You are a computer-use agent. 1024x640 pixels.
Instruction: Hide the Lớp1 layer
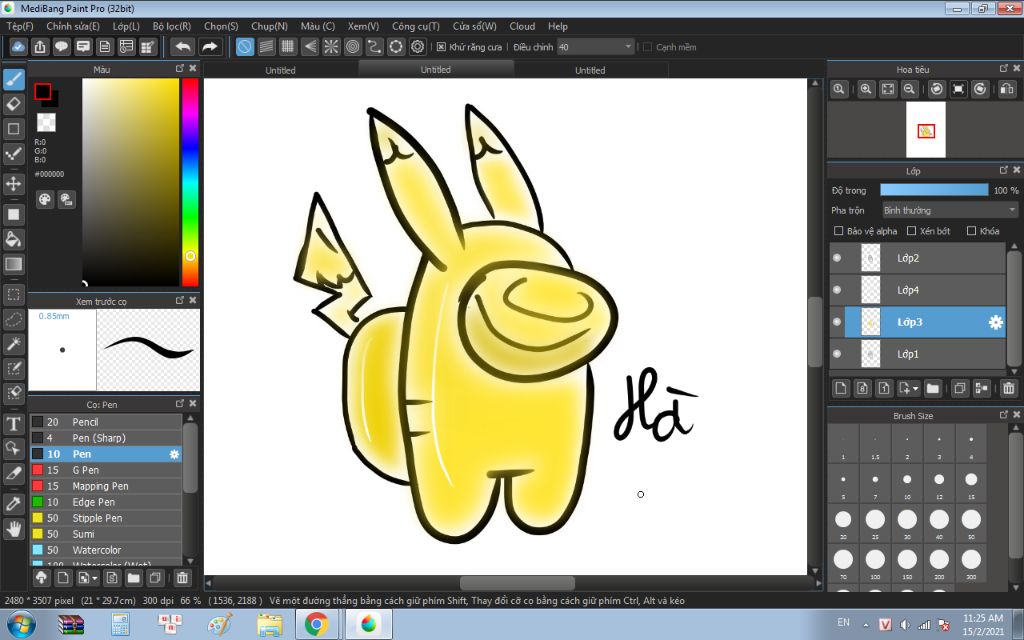coord(837,354)
